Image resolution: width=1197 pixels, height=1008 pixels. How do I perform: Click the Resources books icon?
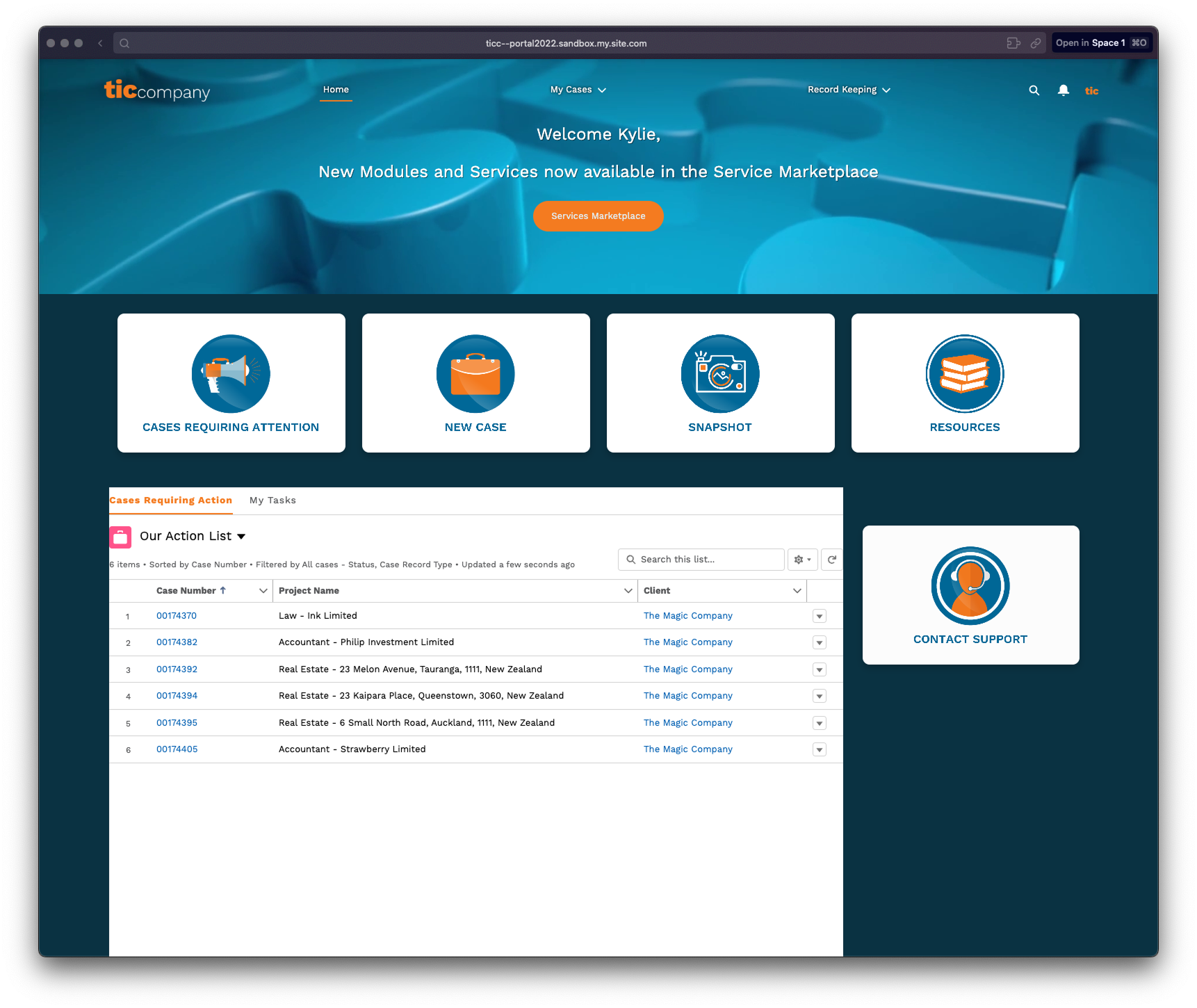[965, 374]
